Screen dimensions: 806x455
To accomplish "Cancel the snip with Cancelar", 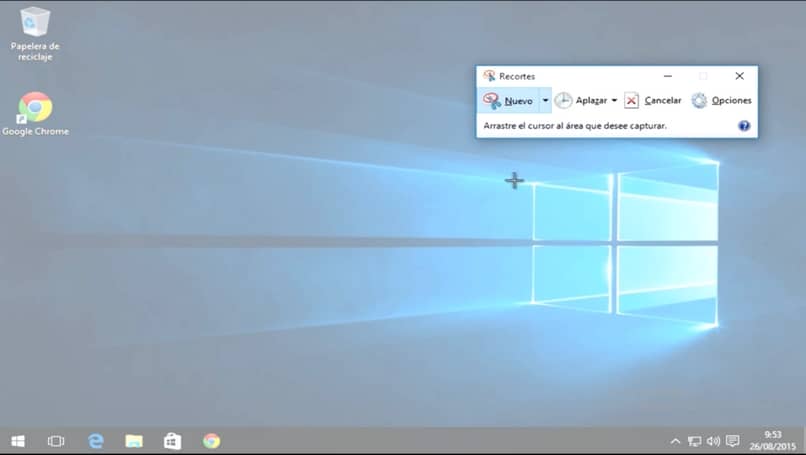I will pos(653,101).
